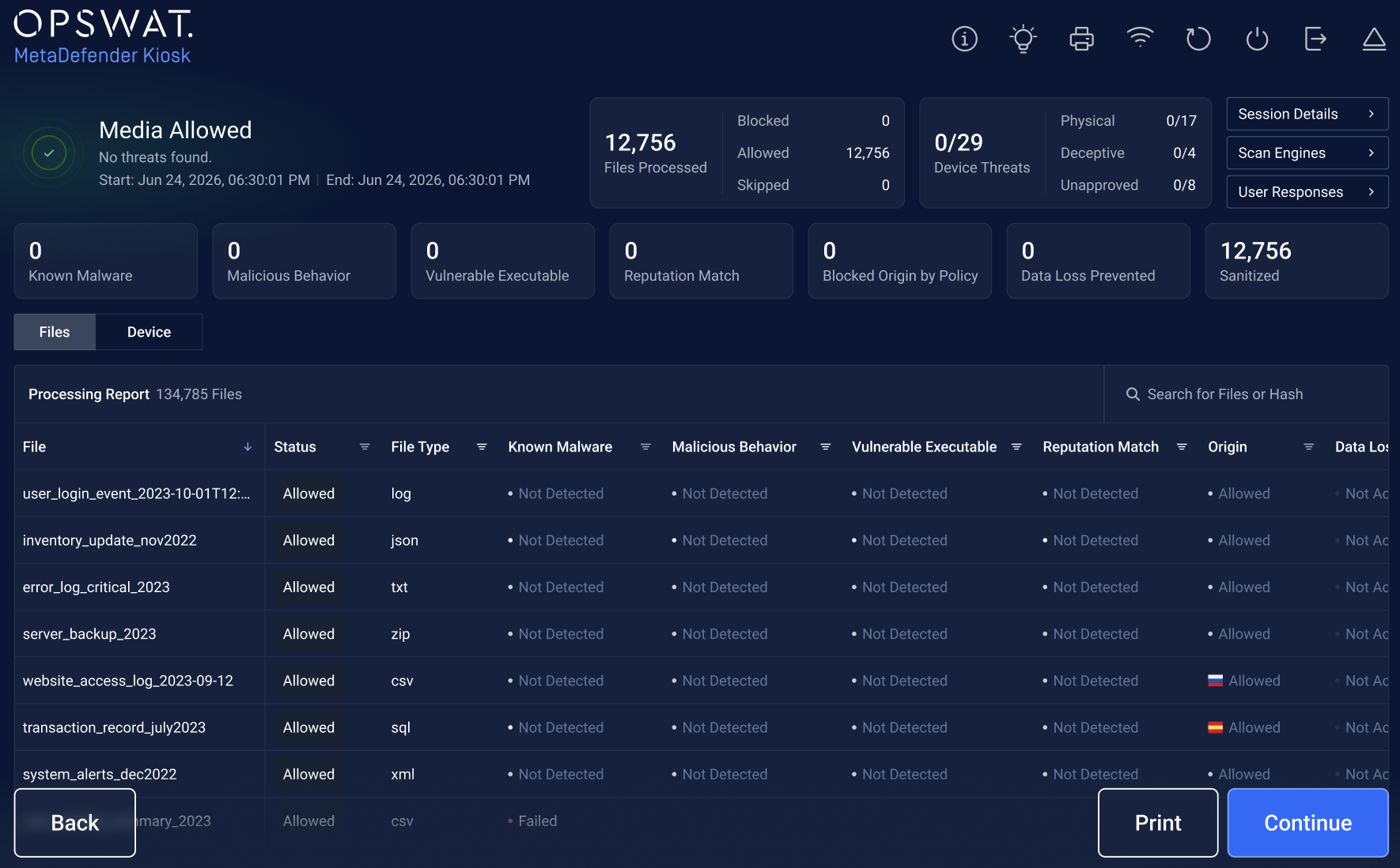Screen dimensions: 1400x868
Task: Select the Sanitized summary card
Action: click(x=1297, y=261)
